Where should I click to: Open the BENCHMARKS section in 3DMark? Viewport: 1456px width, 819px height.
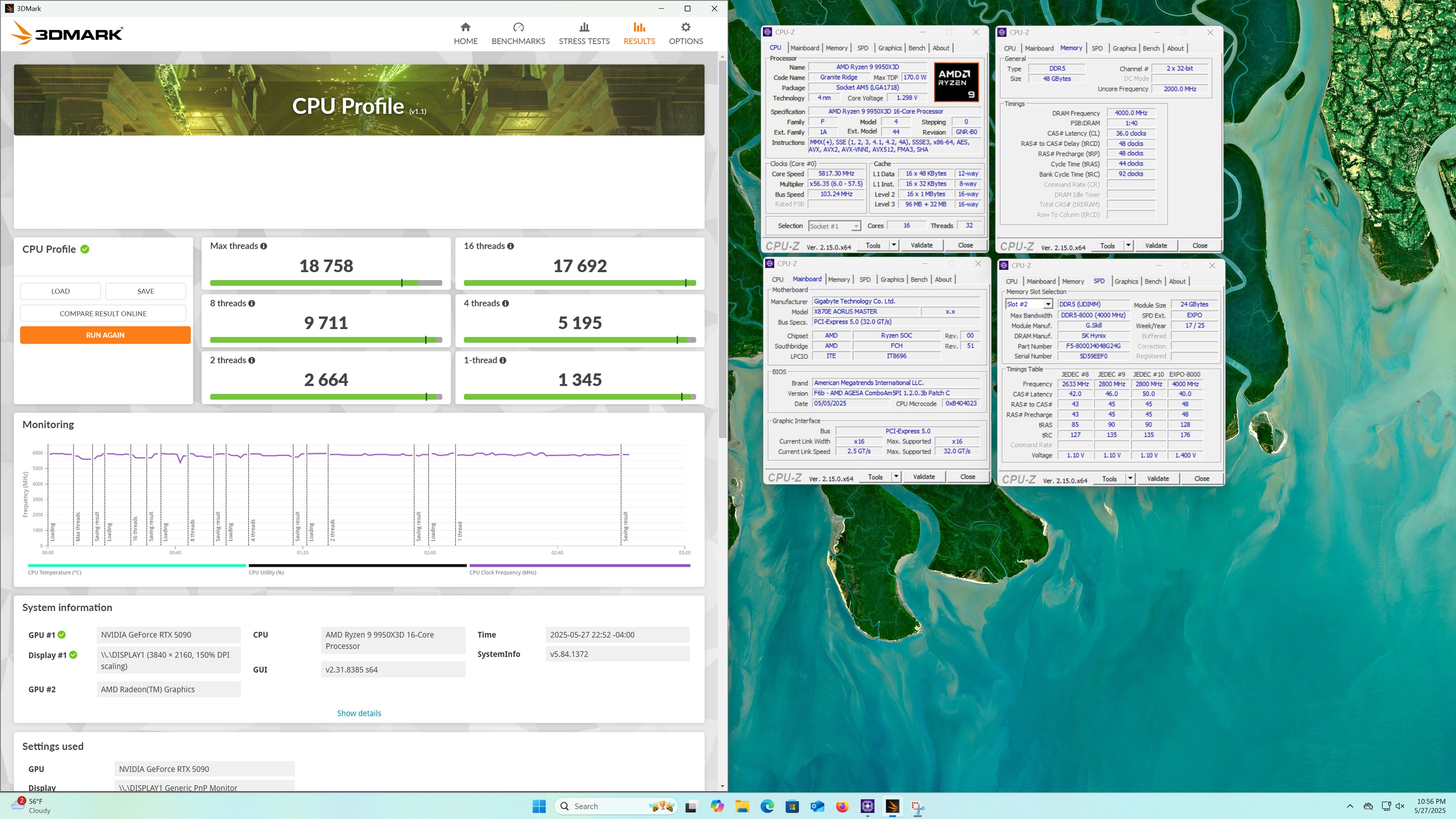518,34
